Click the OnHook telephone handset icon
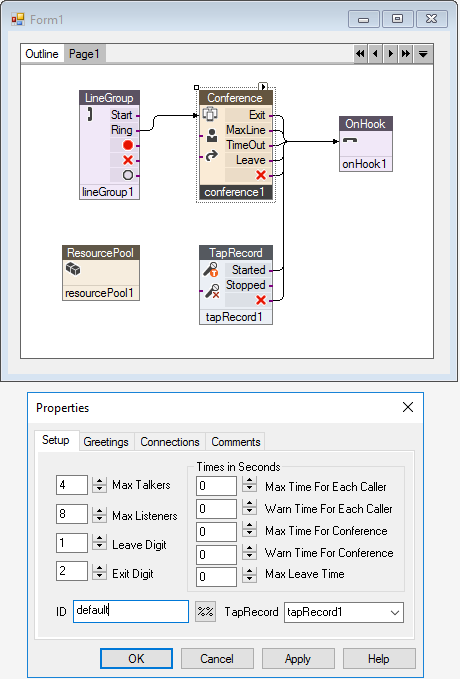This screenshot has width=460, height=679. pyautogui.click(x=350, y=140)
